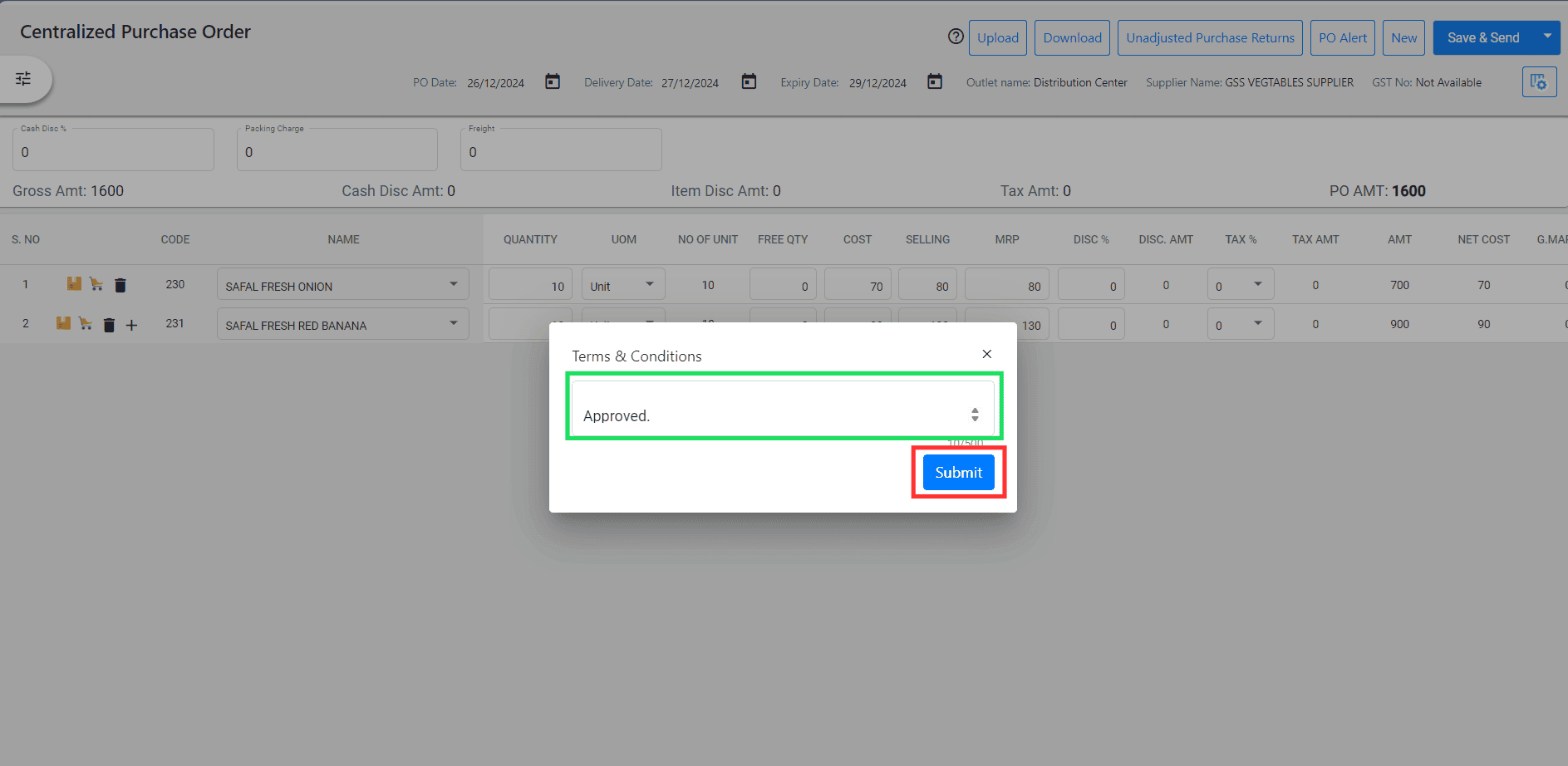Image resolution: width=1568 pixels, height=766 pixels.
Task: Add a new row with the plus icon
Action: 131,326
